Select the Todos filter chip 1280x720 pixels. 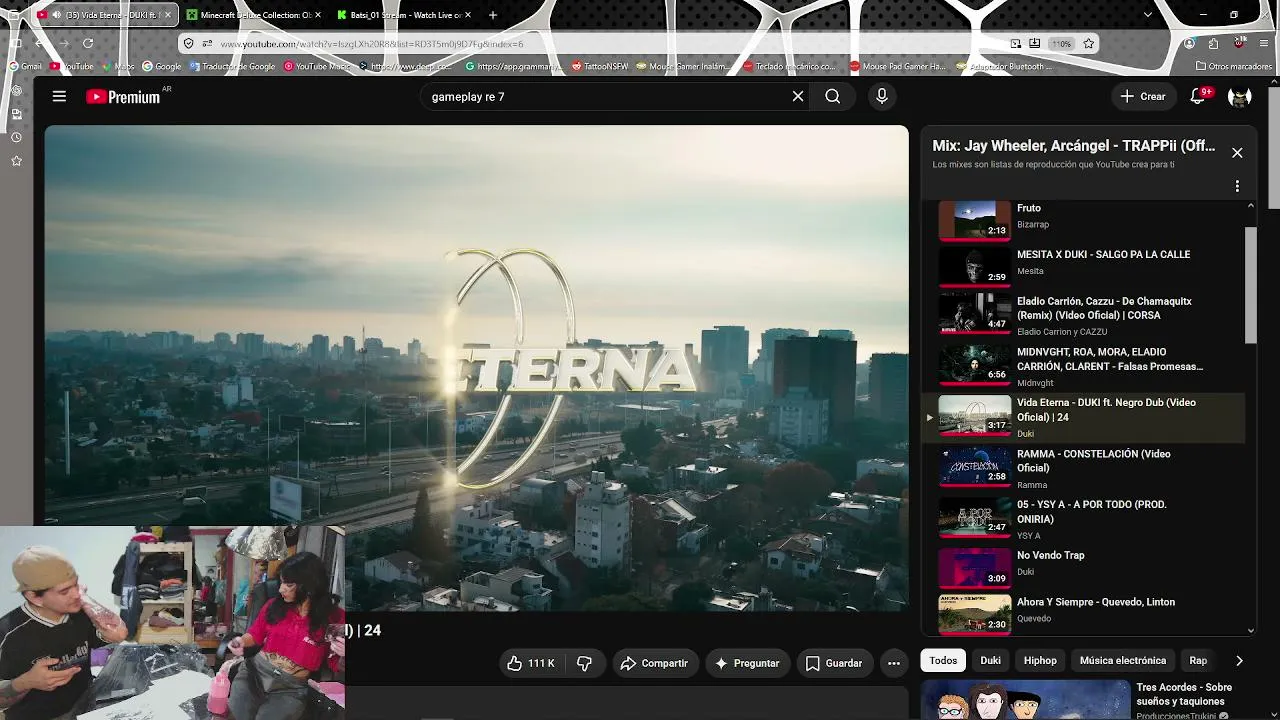[x=943, y=660]
